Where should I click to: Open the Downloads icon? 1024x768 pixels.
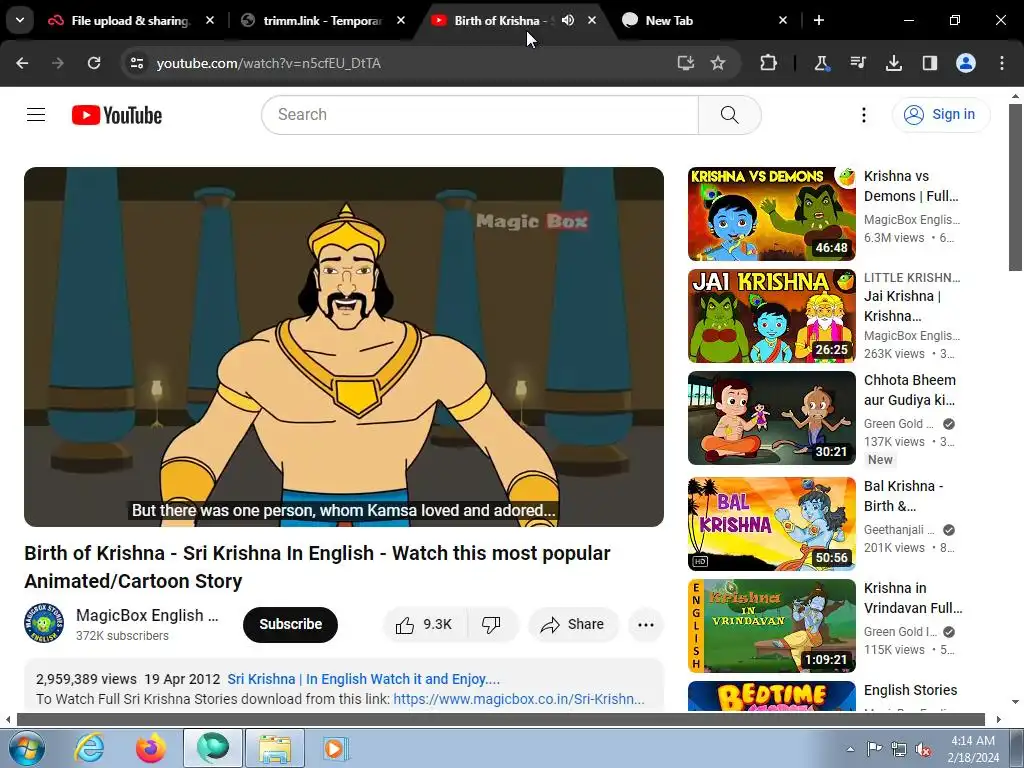tap(893, 63)
